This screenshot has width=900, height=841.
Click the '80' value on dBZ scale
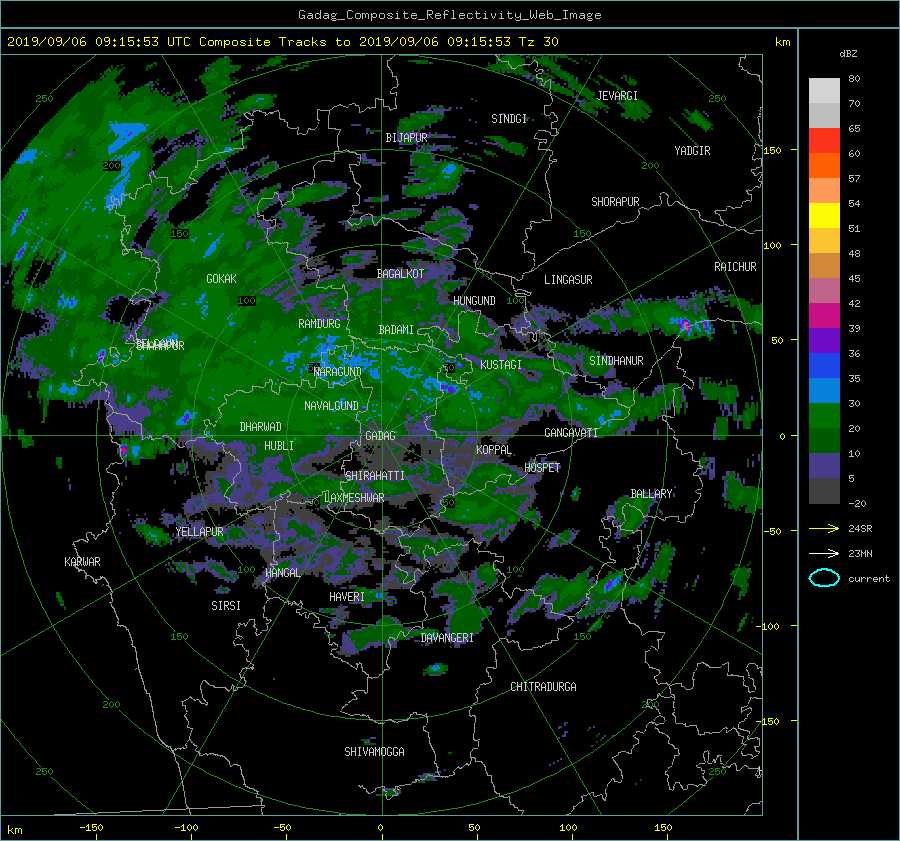click(854, 79)
